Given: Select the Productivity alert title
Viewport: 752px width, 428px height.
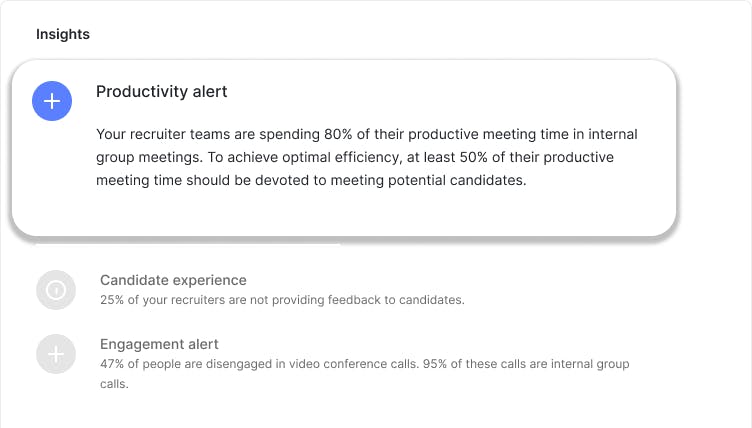Looking at the screenshot, I should click(162, 92).
